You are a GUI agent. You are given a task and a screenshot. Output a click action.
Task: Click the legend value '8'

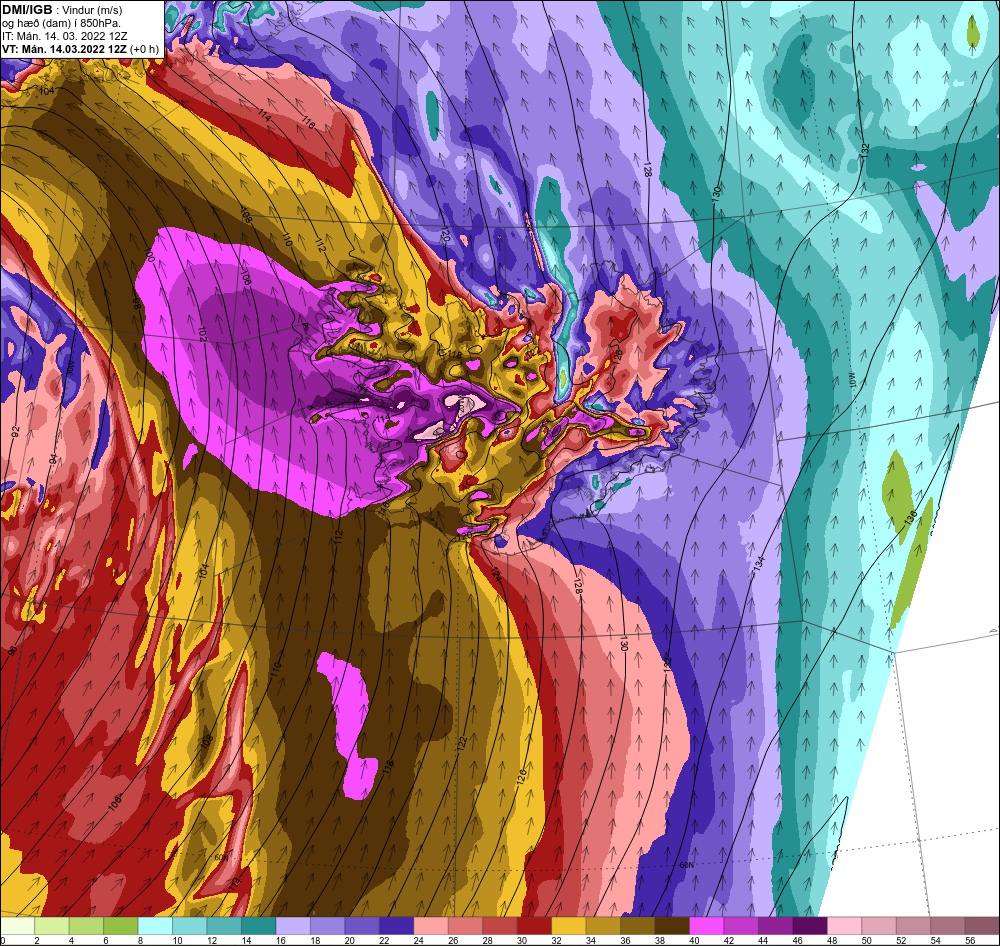pyautogui.click(x=140, y=940)
